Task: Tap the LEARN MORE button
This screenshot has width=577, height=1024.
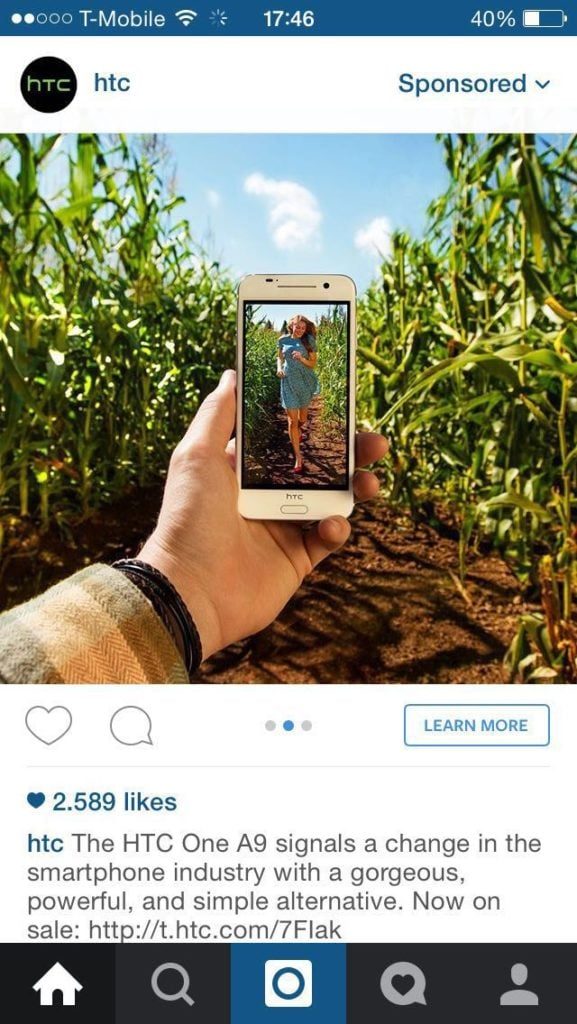Action: tap(476, 725)
